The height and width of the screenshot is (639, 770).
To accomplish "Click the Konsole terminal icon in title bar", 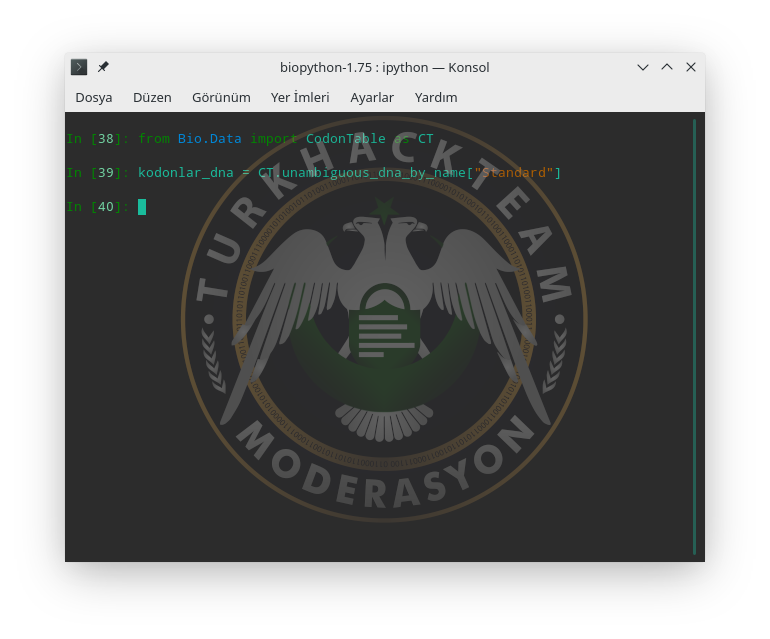I will [79, 67].
